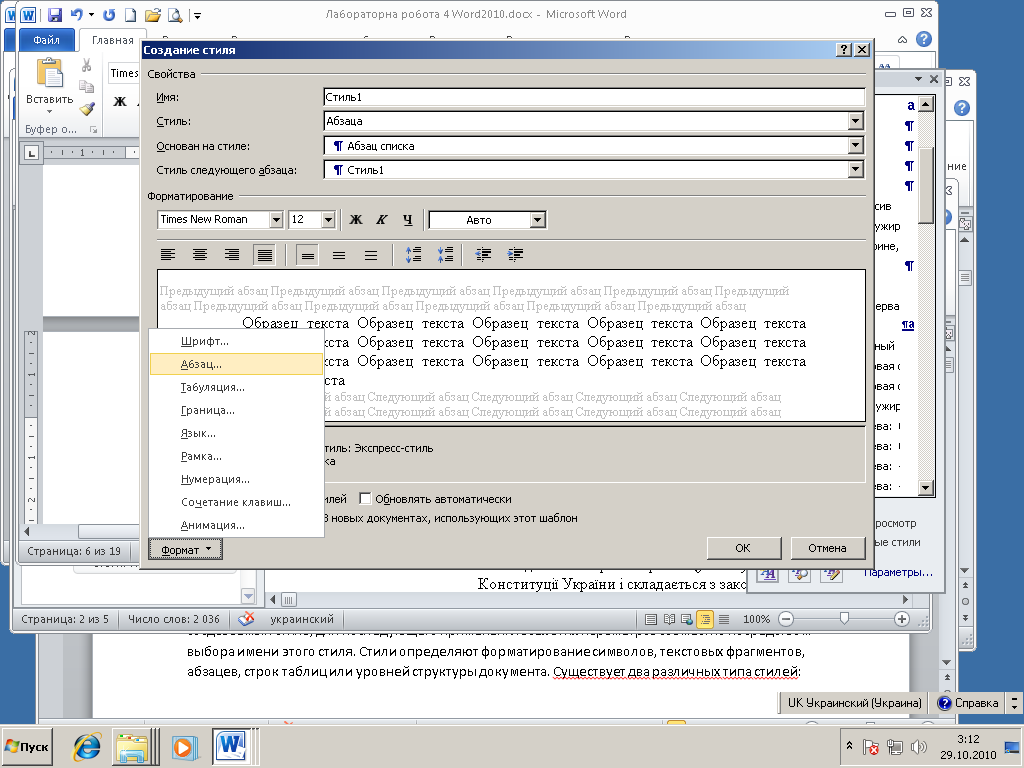The height and width of the screenshot is (768, 1024).
Task: Switch to outline view in status bar
Action: tap(705, 618)
